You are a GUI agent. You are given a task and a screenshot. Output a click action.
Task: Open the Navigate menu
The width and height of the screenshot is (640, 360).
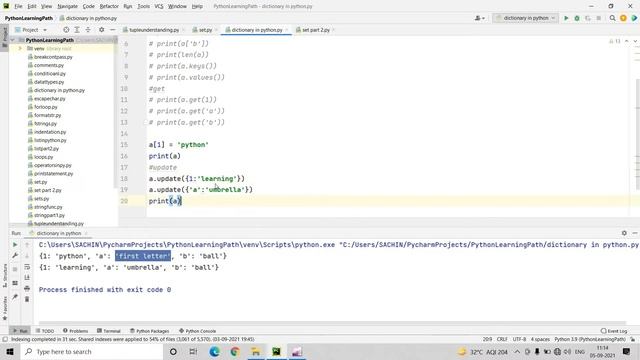point(67,7)
